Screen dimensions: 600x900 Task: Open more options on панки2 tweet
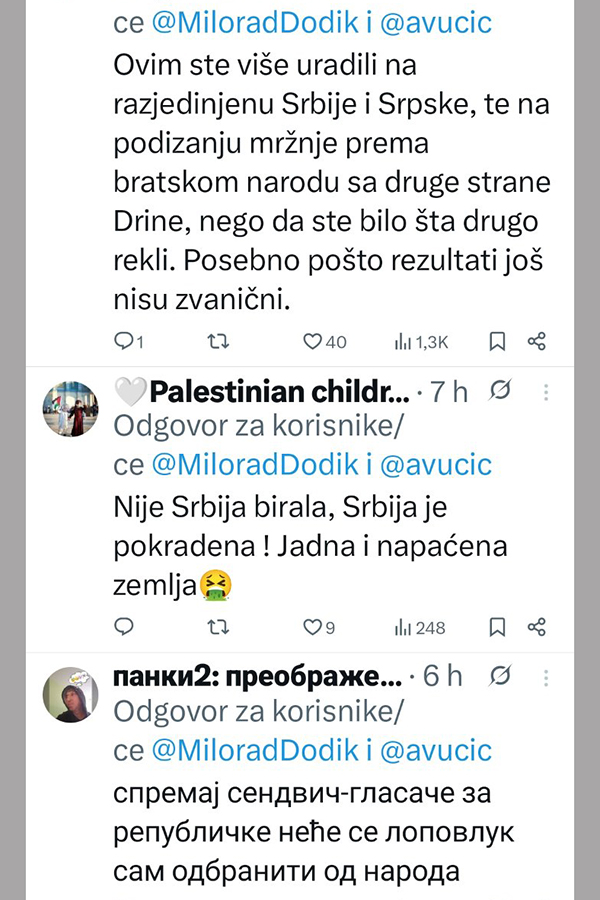543,677
